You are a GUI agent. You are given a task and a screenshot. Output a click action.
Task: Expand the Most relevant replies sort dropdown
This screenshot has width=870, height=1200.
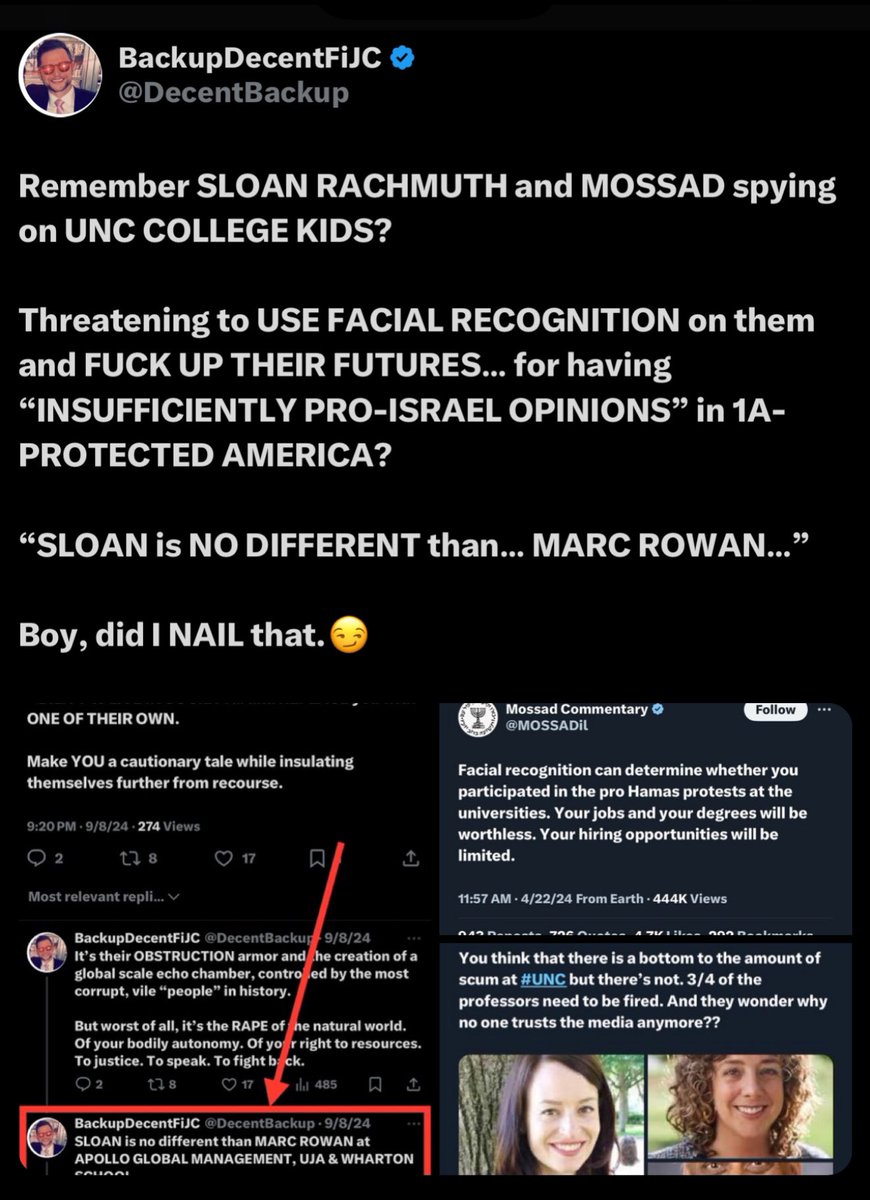click(104, 897)
